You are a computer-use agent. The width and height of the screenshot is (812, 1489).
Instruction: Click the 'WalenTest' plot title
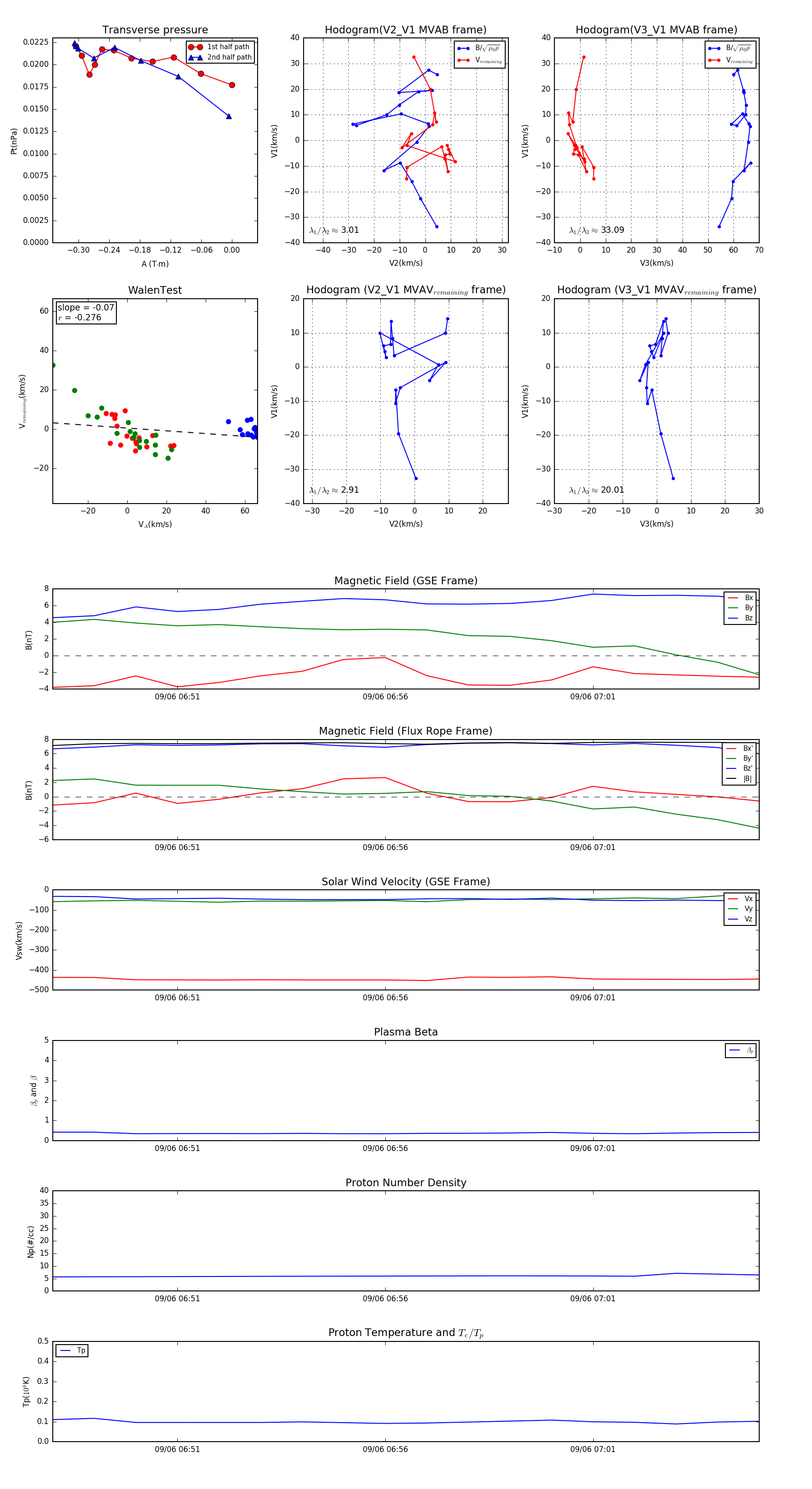click(155, 290)
